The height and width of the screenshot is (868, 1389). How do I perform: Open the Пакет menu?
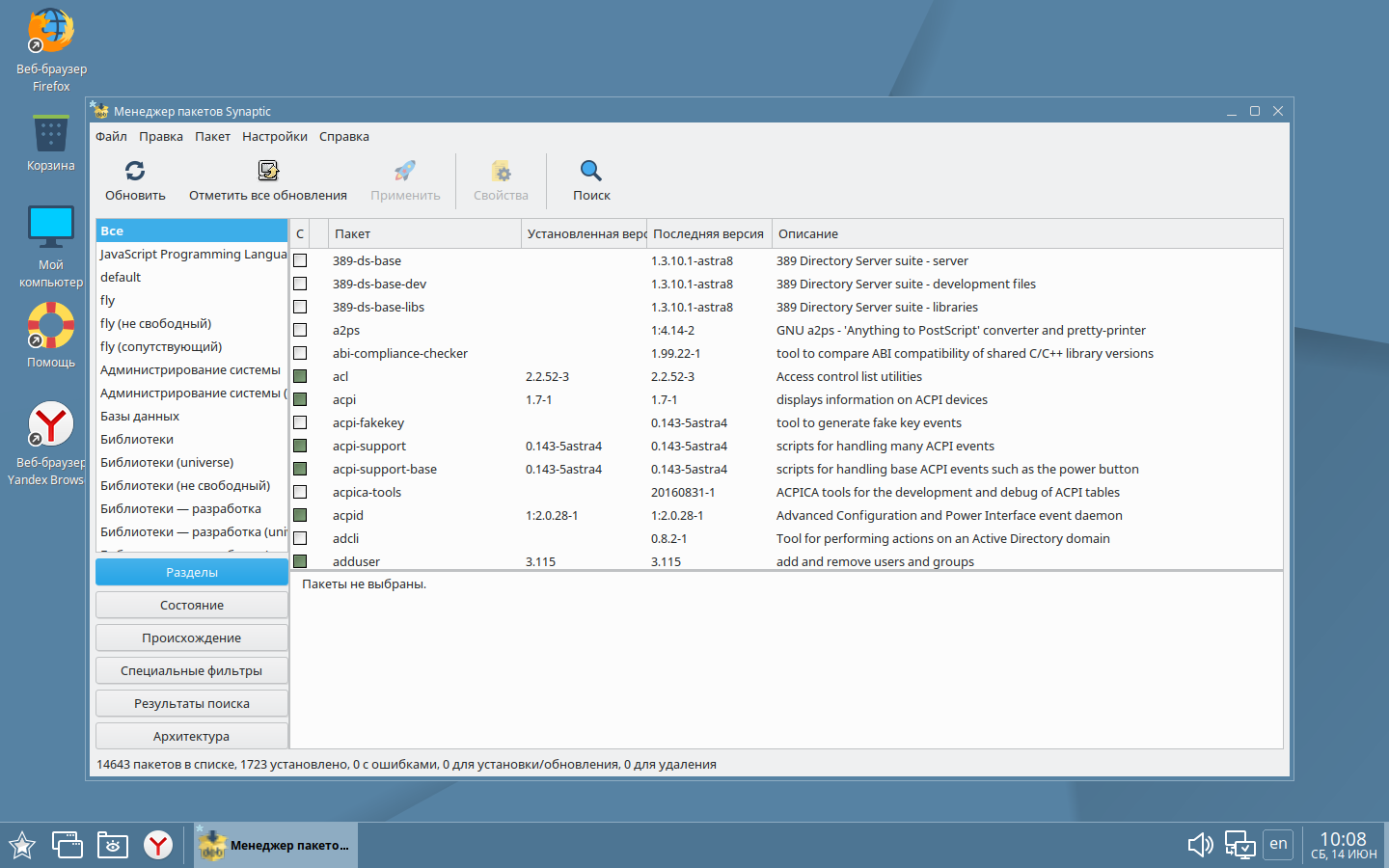coord(212,136)
